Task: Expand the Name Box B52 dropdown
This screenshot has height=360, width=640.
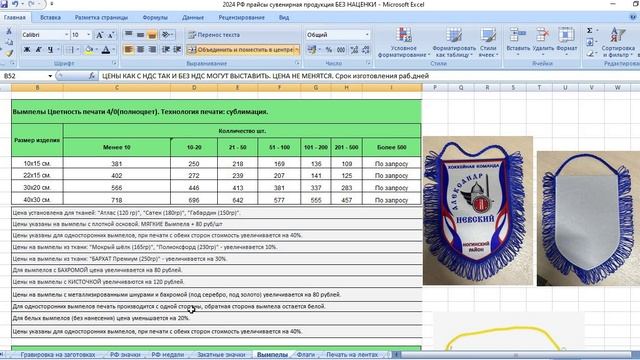Action: tap(50, 76)
